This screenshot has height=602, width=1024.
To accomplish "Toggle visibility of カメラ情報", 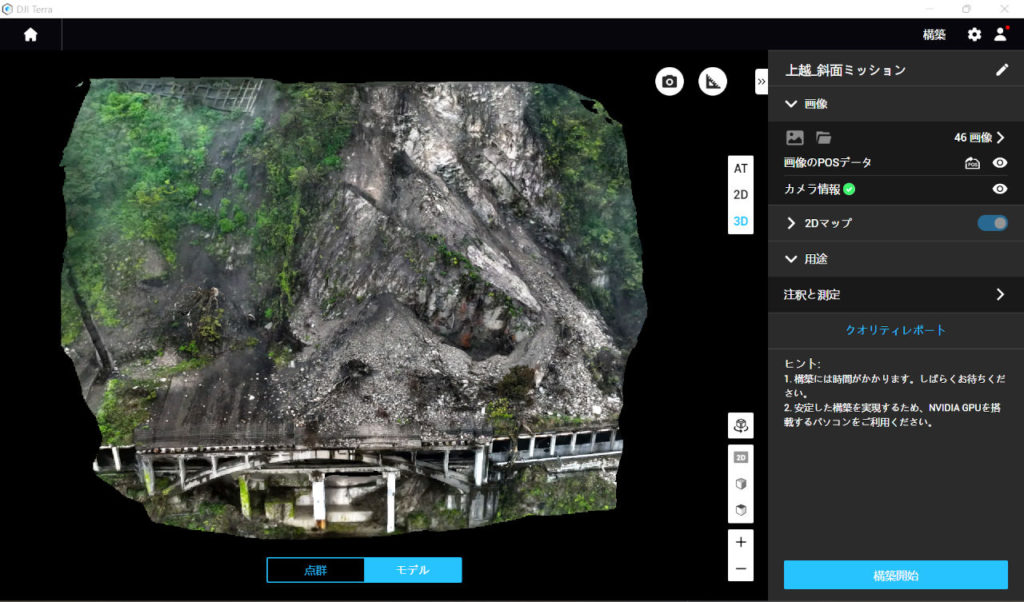I will pyautogui.click(x=998, y=189).
